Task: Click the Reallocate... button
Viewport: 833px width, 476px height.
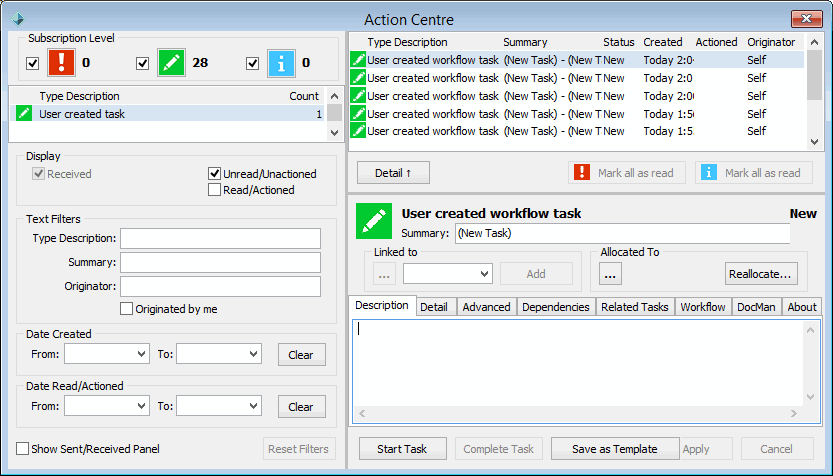Action: point(761,274)
